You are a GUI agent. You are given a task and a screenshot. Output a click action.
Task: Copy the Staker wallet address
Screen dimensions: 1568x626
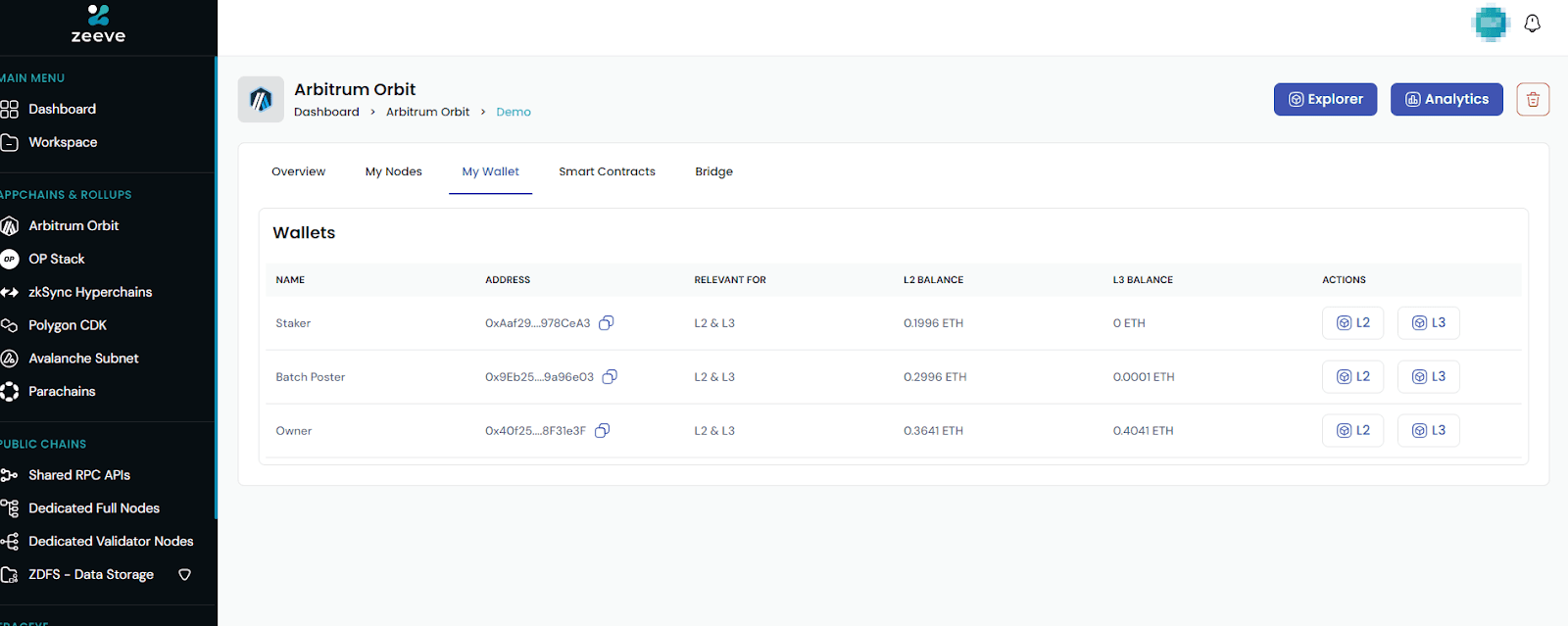tap(607, 323)
